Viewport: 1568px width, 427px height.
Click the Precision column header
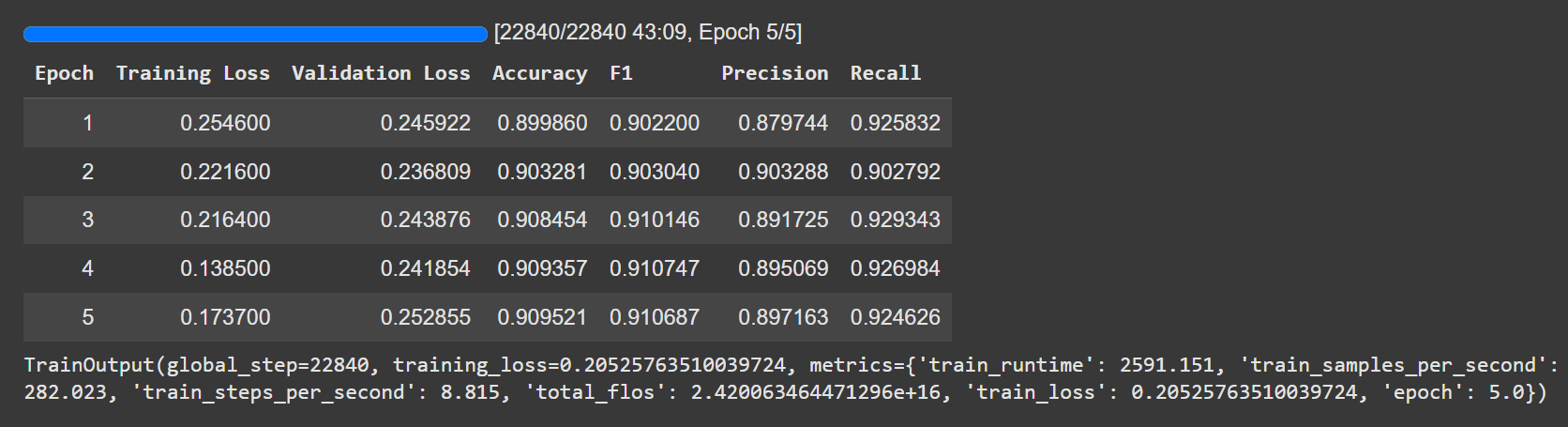point(775,73)
